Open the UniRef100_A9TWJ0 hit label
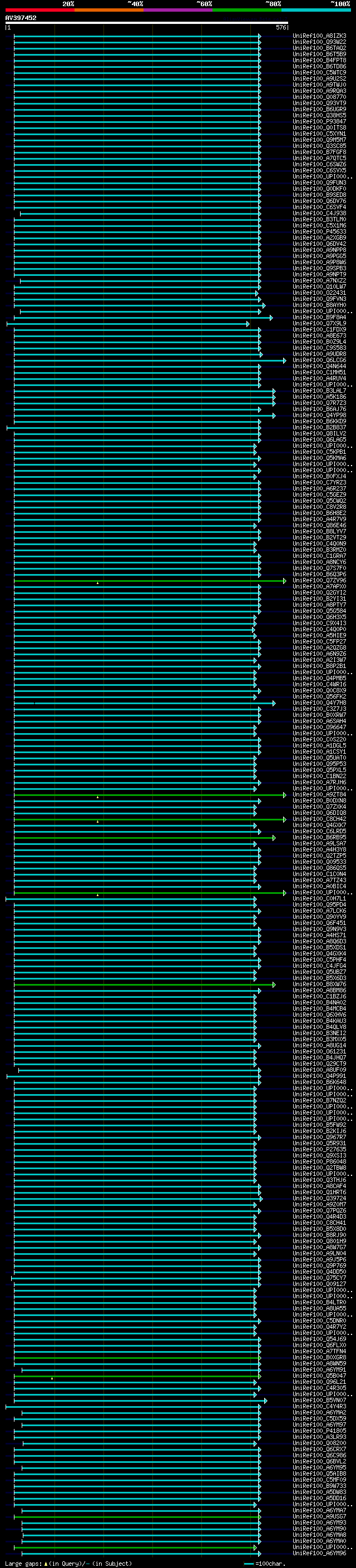Viewport: 356px width, 1568px height. [319, 85]
